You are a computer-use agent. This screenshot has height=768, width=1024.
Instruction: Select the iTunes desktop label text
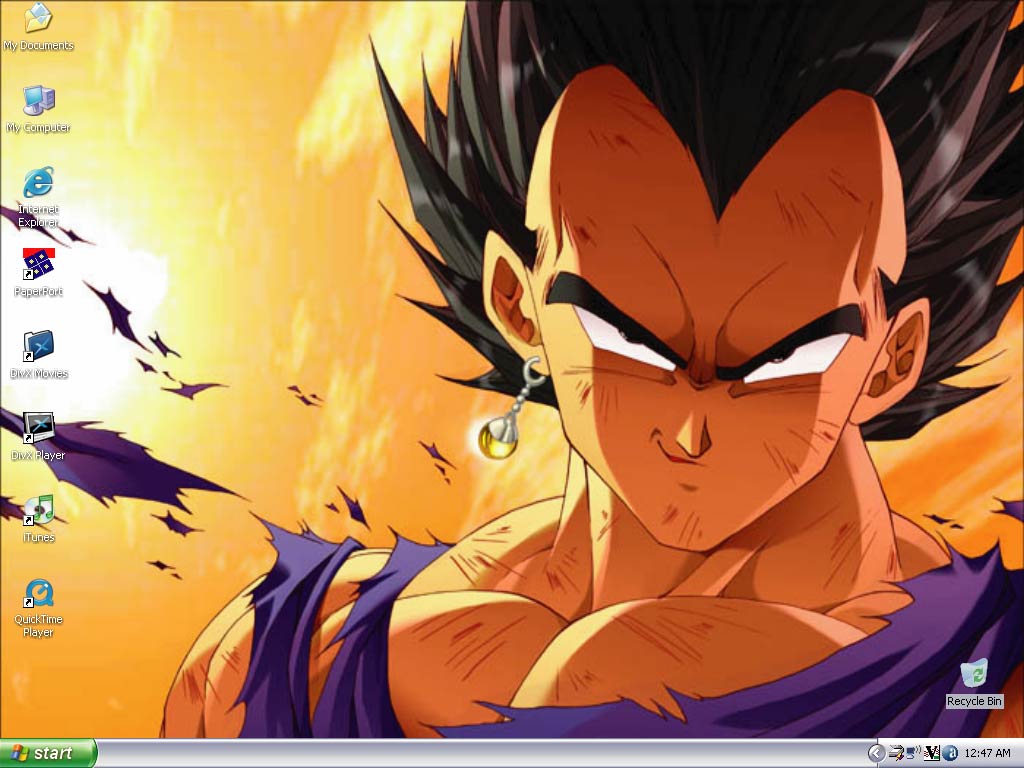pyautogui.click(x=39, y=537)
